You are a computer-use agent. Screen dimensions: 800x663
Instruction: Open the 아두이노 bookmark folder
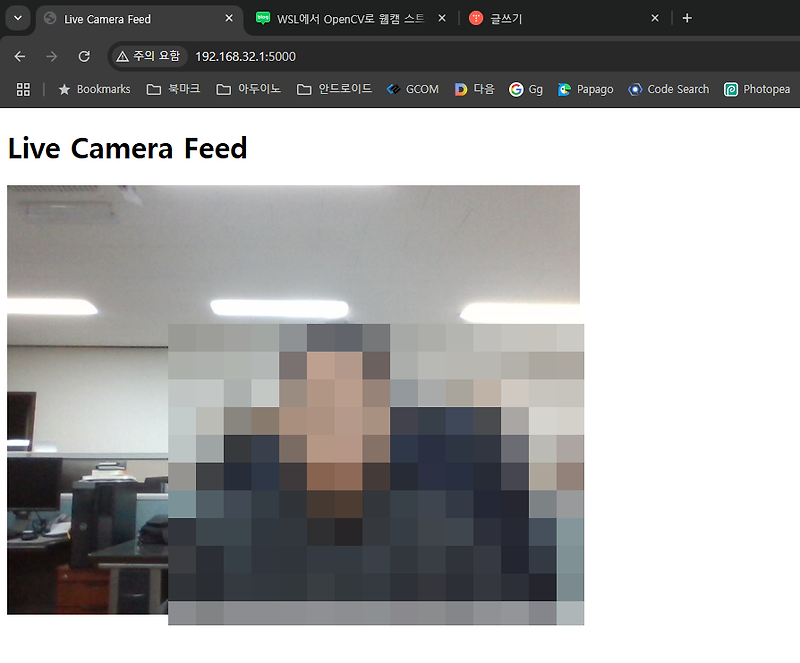[249, 90]
